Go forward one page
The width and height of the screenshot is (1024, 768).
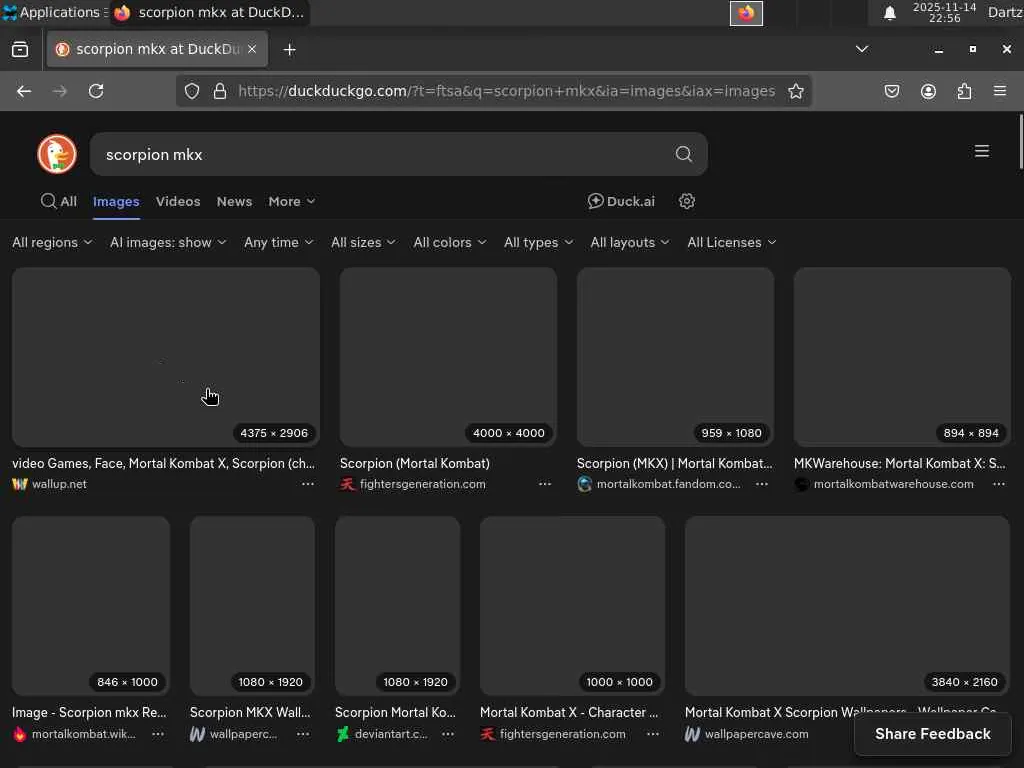(x=59, y=91)
